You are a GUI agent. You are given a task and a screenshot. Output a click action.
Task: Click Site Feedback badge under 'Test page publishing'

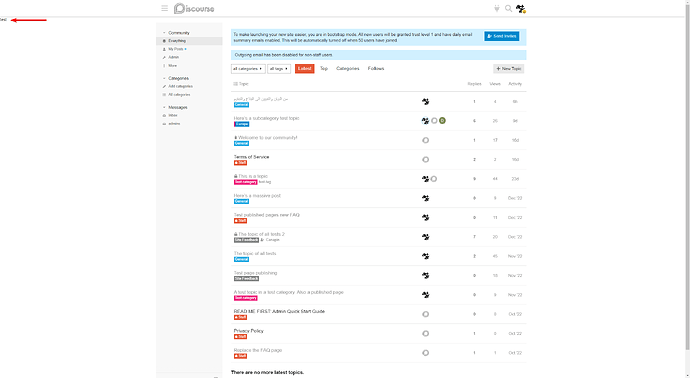click(x=246, y=279)
